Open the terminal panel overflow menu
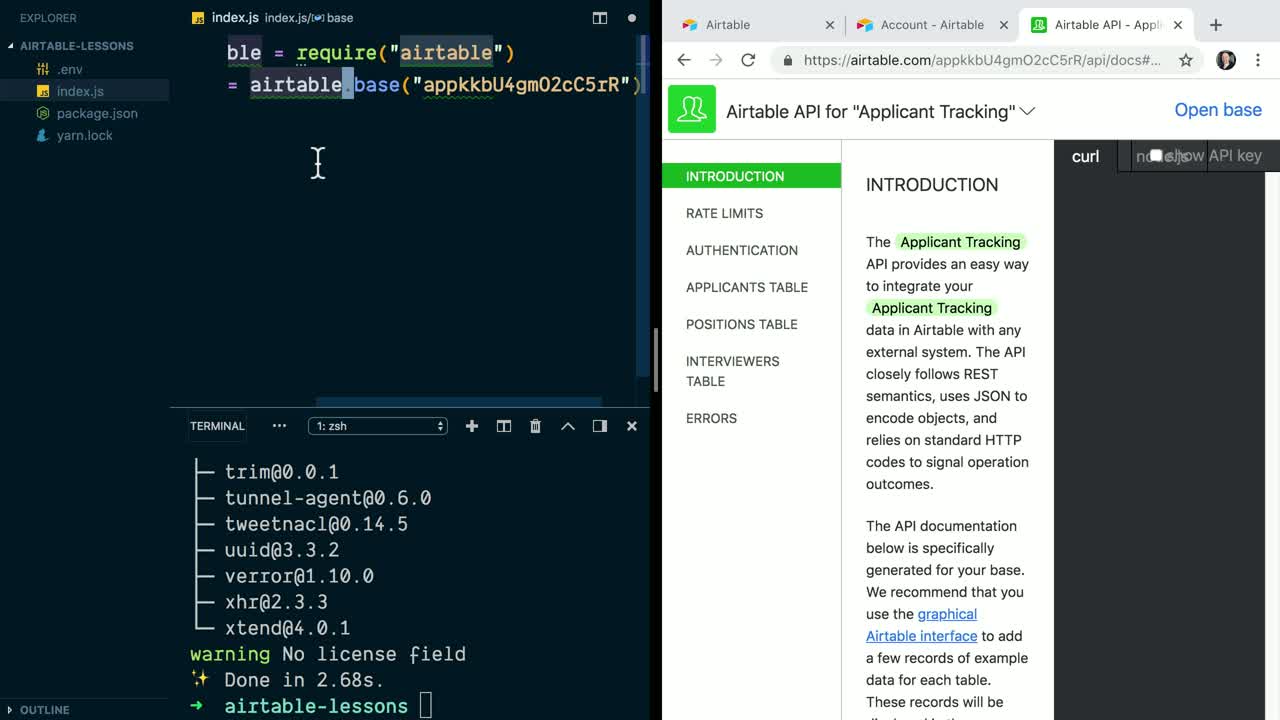Screen dimensions: 1280x720 tap(279, 426)
